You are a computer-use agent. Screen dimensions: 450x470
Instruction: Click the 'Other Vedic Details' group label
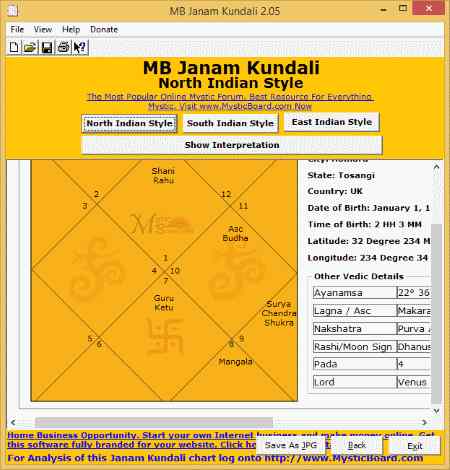(359, 276)
